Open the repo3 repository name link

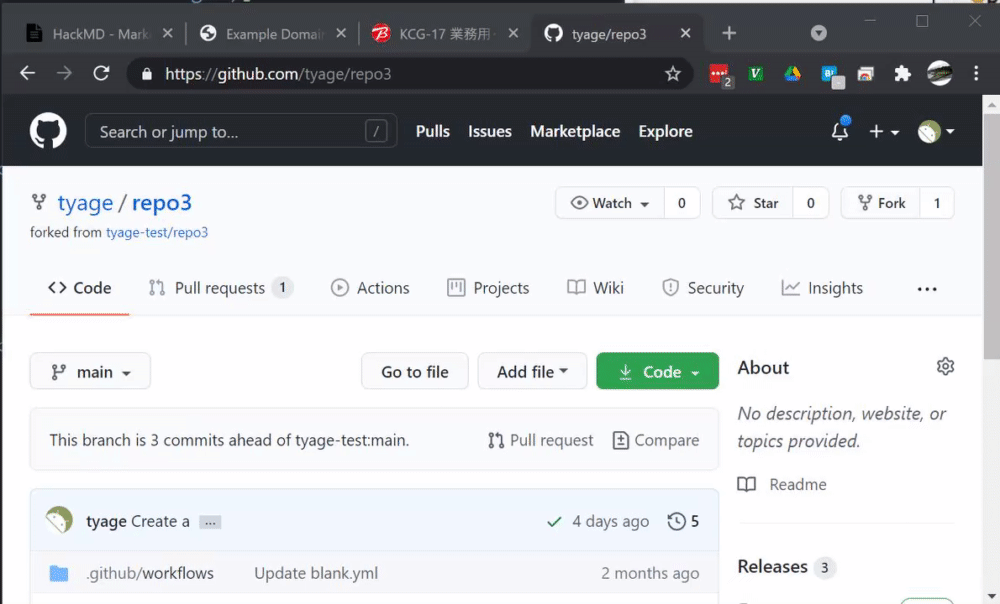pos(161,203)
